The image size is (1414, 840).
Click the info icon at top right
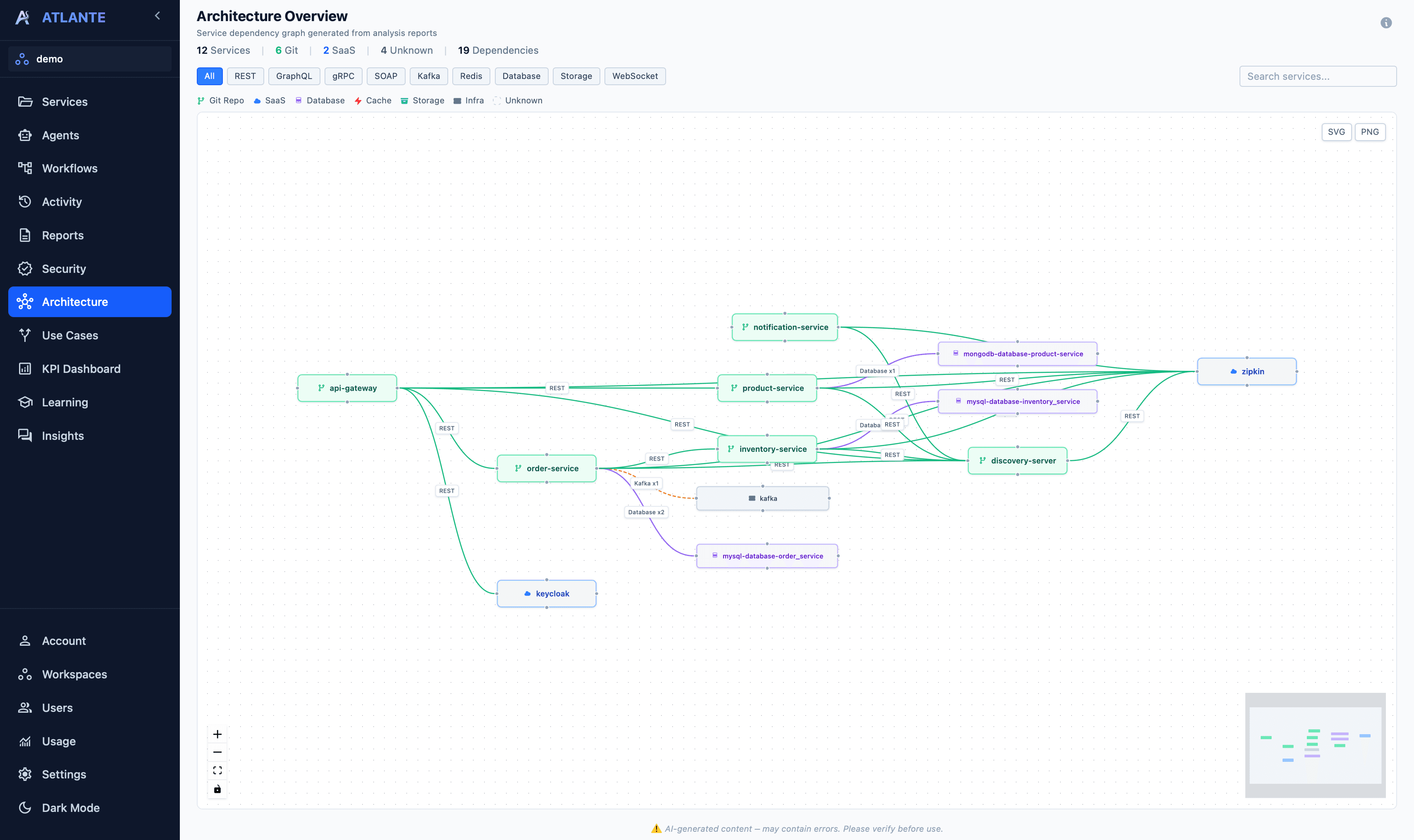1386,23
